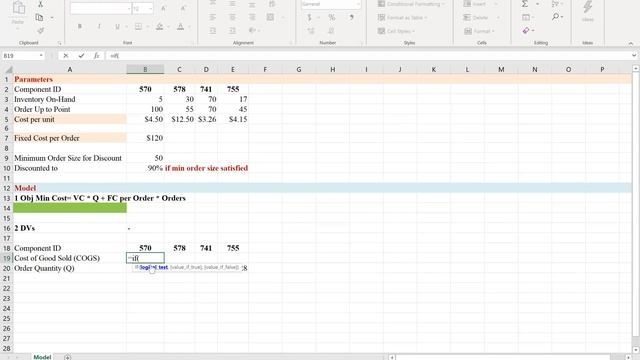
Task: Click the Format Painter brush icon
Action: point(40,31)
